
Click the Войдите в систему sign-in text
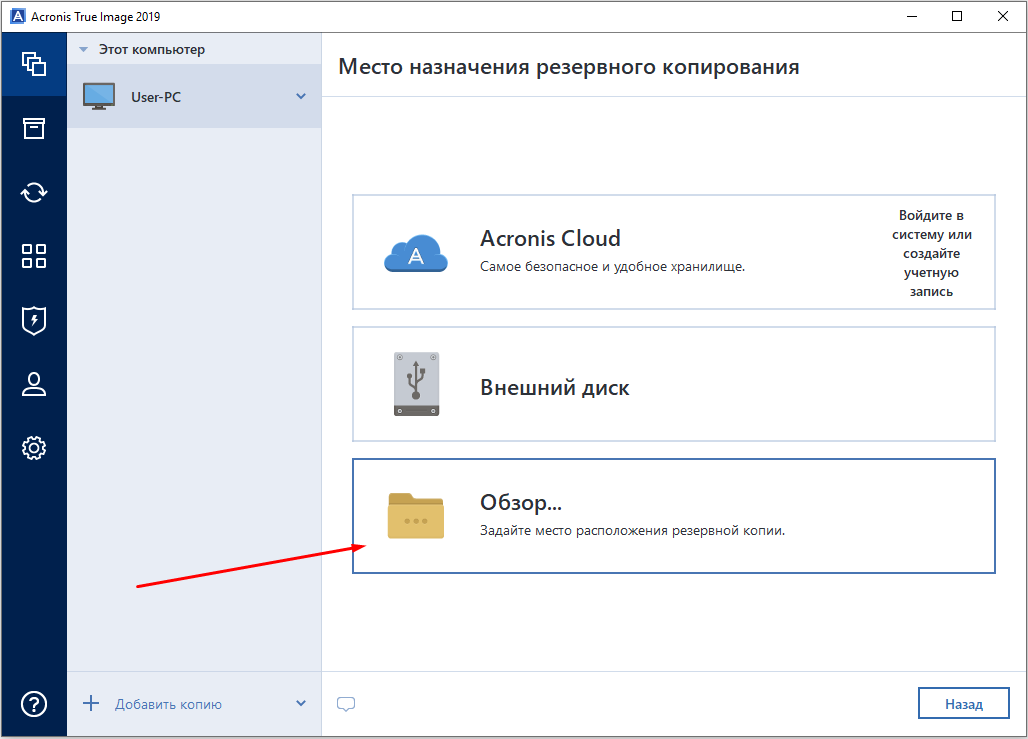932,253
